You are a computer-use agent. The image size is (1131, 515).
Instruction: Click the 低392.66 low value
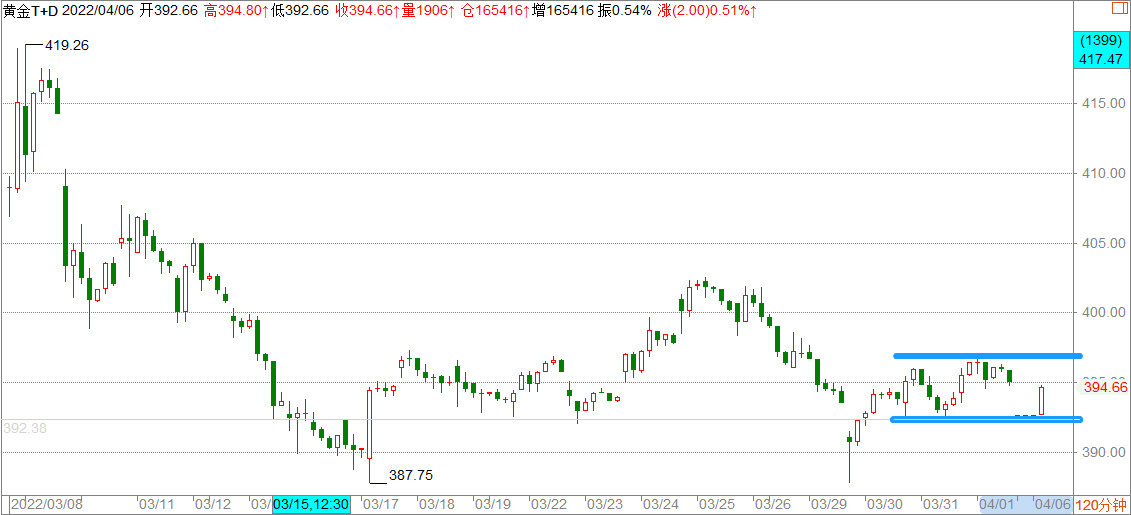coord(300,10)
